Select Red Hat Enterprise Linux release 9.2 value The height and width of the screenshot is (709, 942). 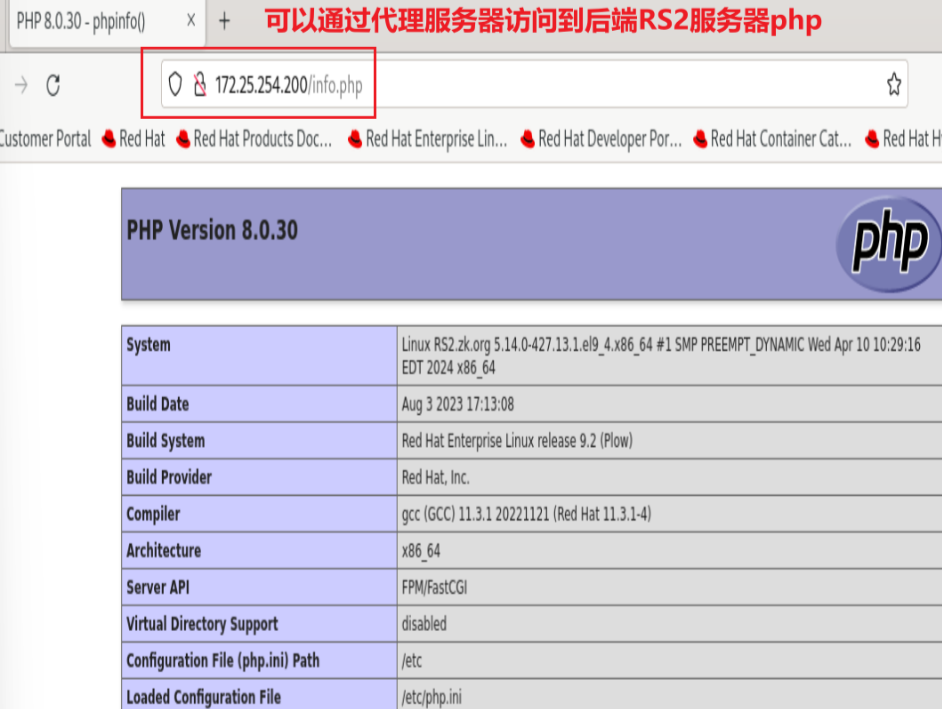pos(517,441)
